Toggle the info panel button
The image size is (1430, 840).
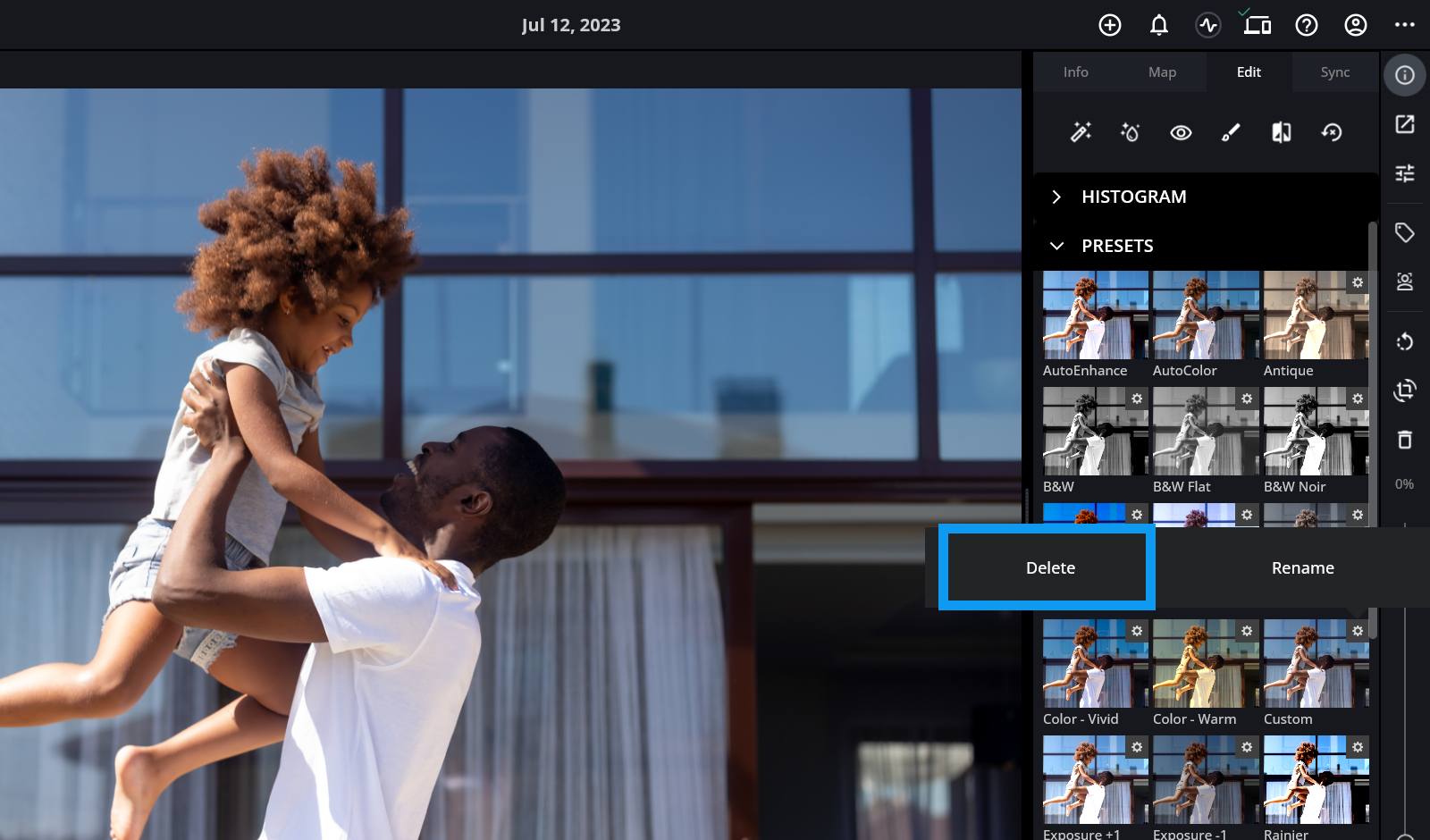coord(1405,75)
